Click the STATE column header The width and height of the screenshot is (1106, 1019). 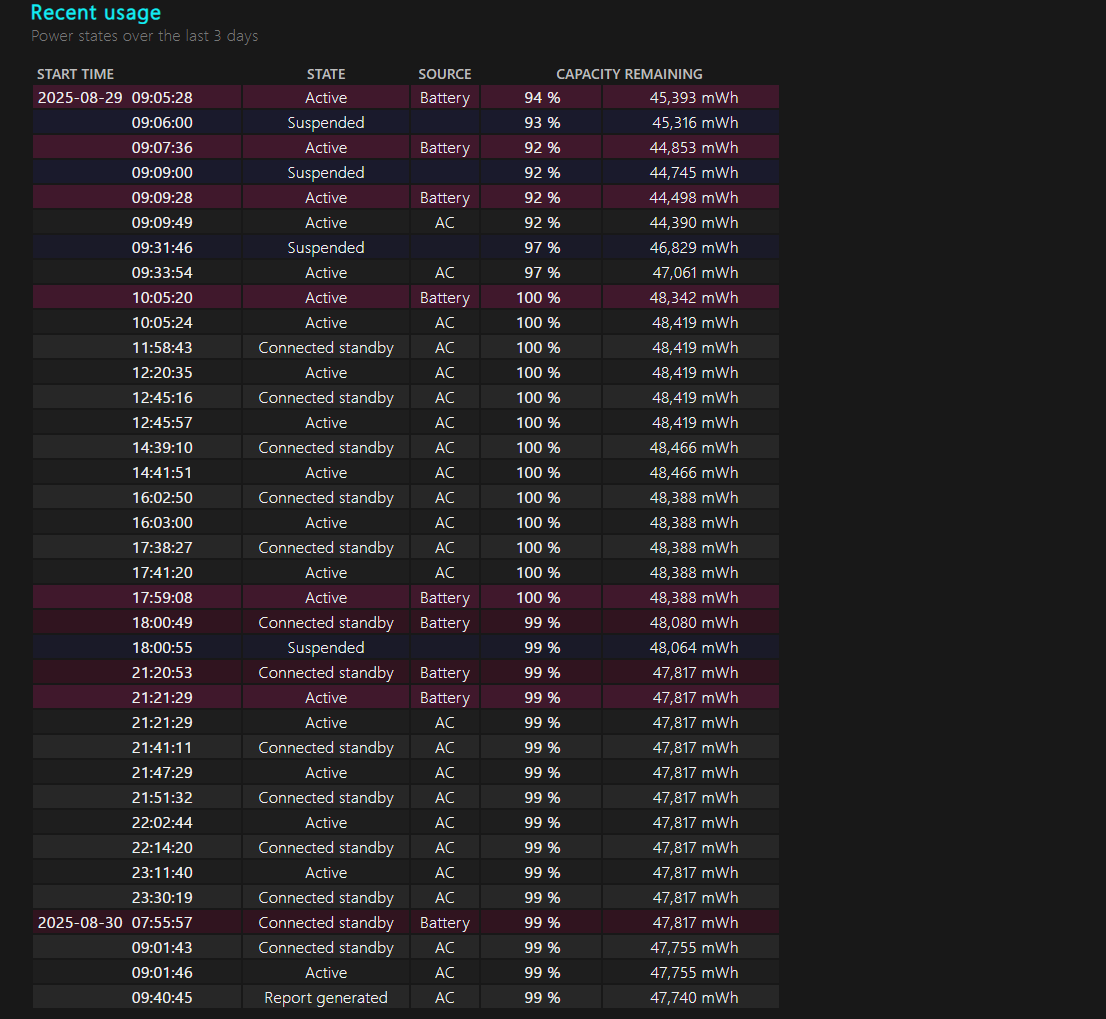(326, 74)
